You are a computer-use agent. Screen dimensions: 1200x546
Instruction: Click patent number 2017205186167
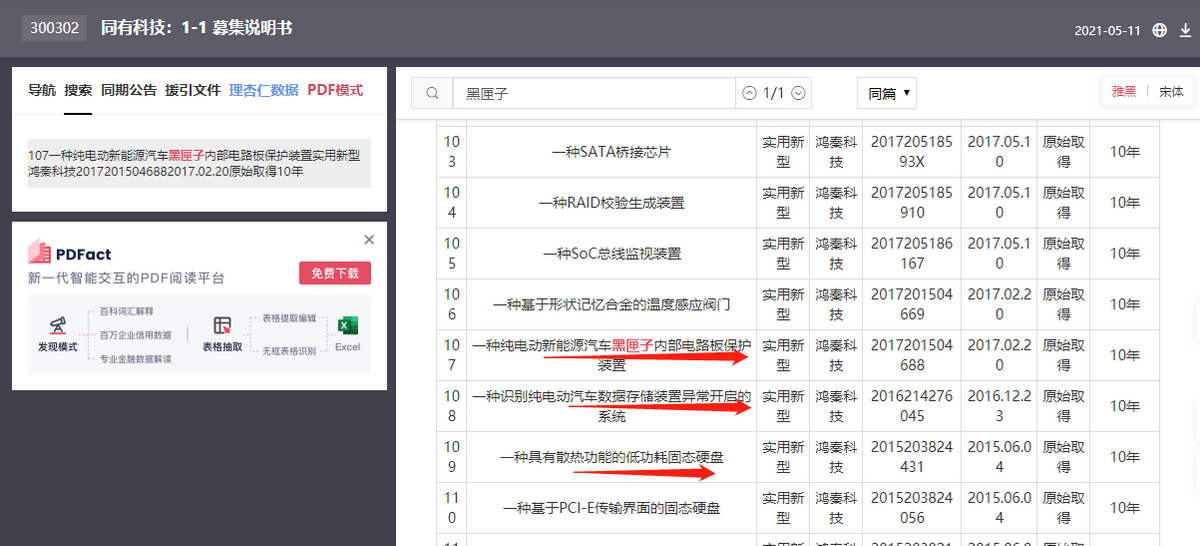pyautogui.click(x=911, y=254)
